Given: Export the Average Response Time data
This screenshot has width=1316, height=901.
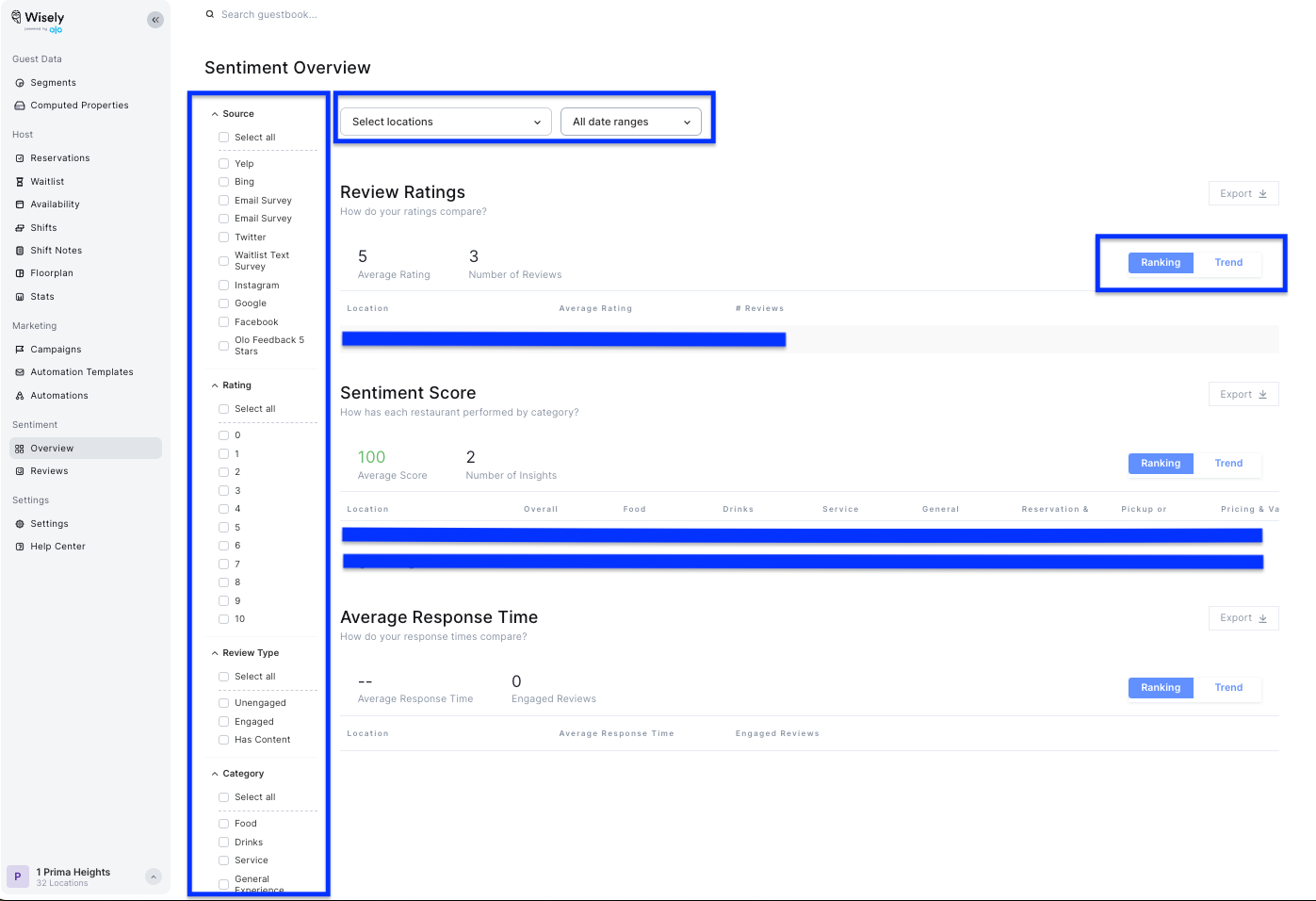Looking at the screenshot, I should pyautogui.click(x=1243, y=618).
